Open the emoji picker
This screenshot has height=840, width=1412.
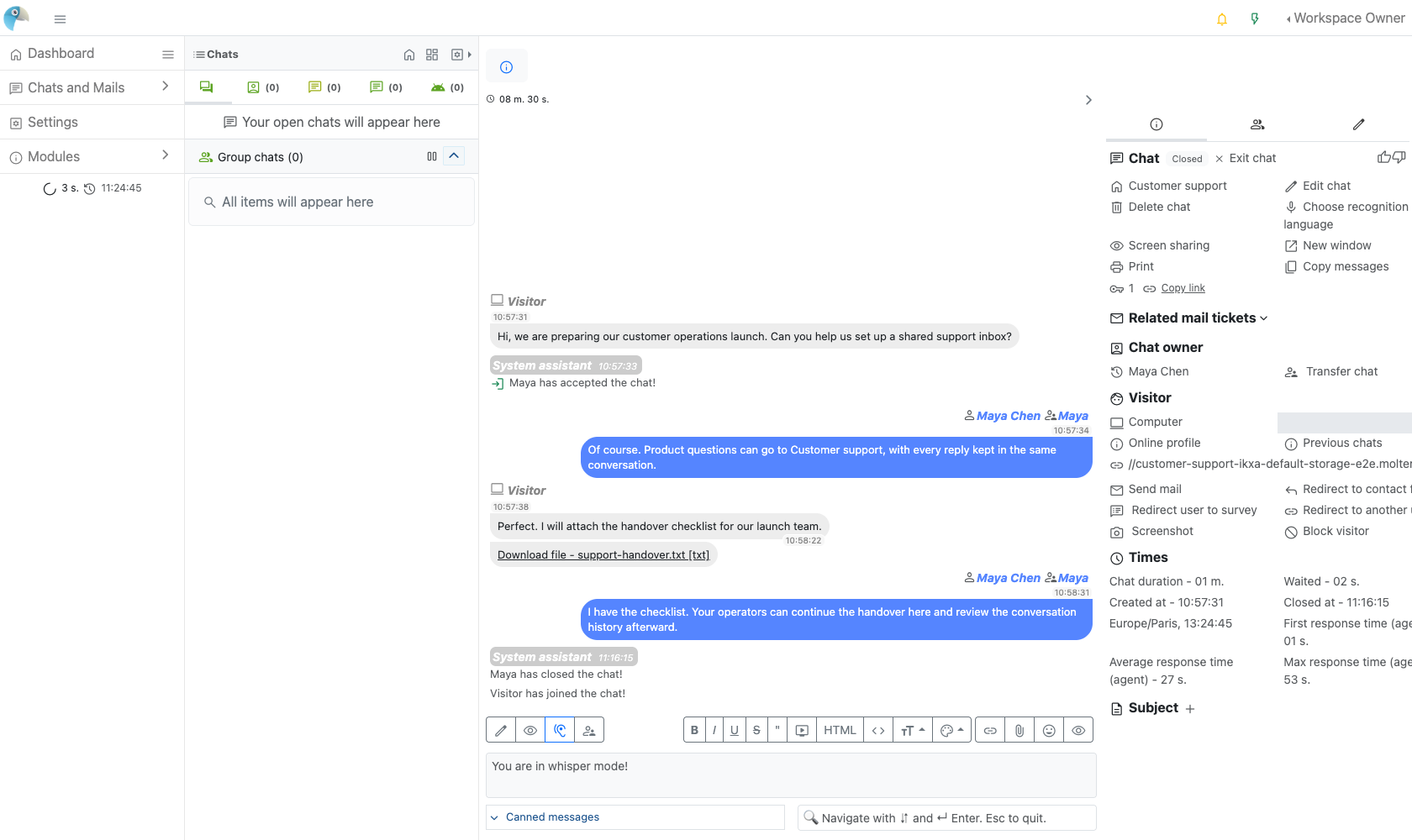point(1049,730)
